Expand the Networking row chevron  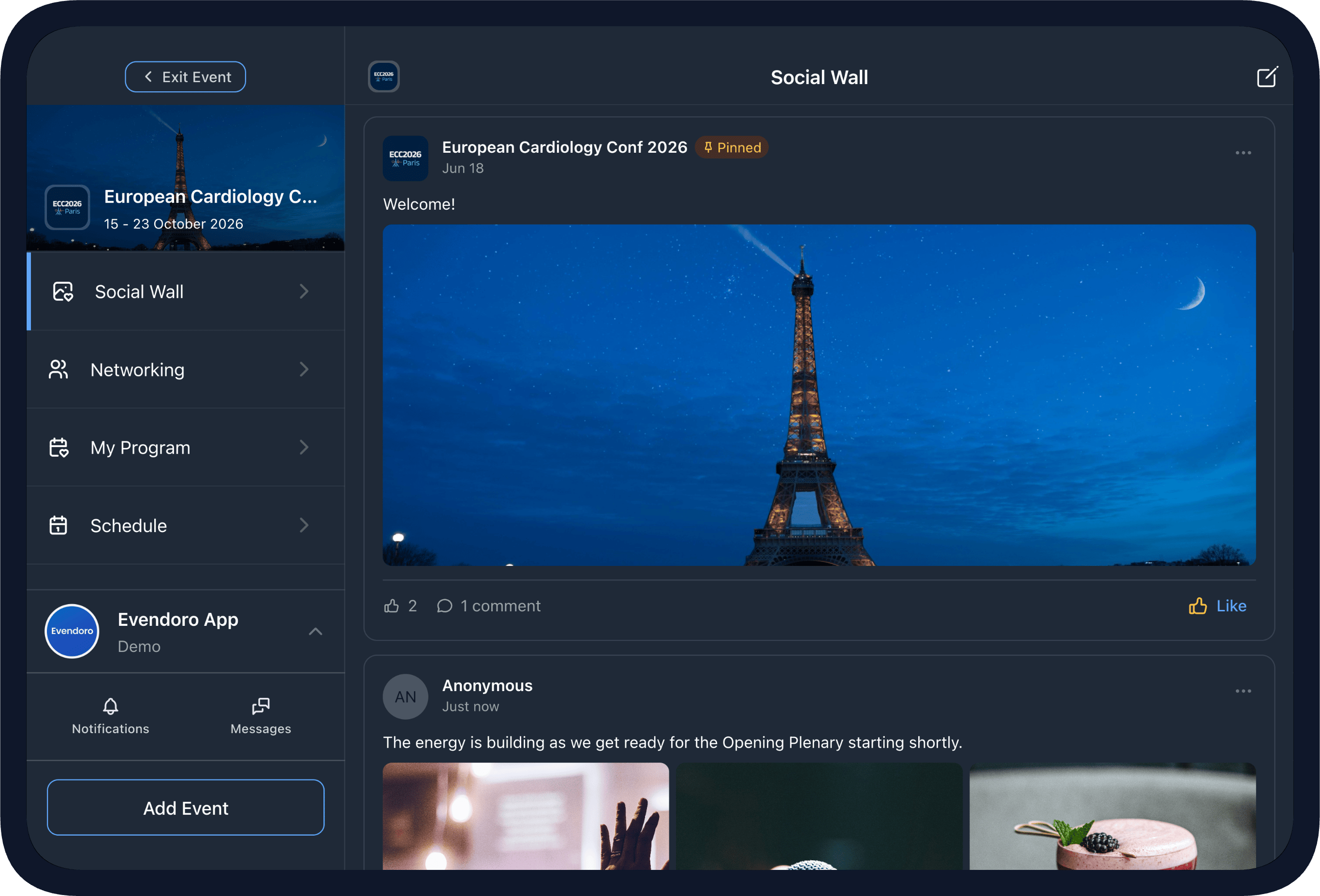[305, 370]
